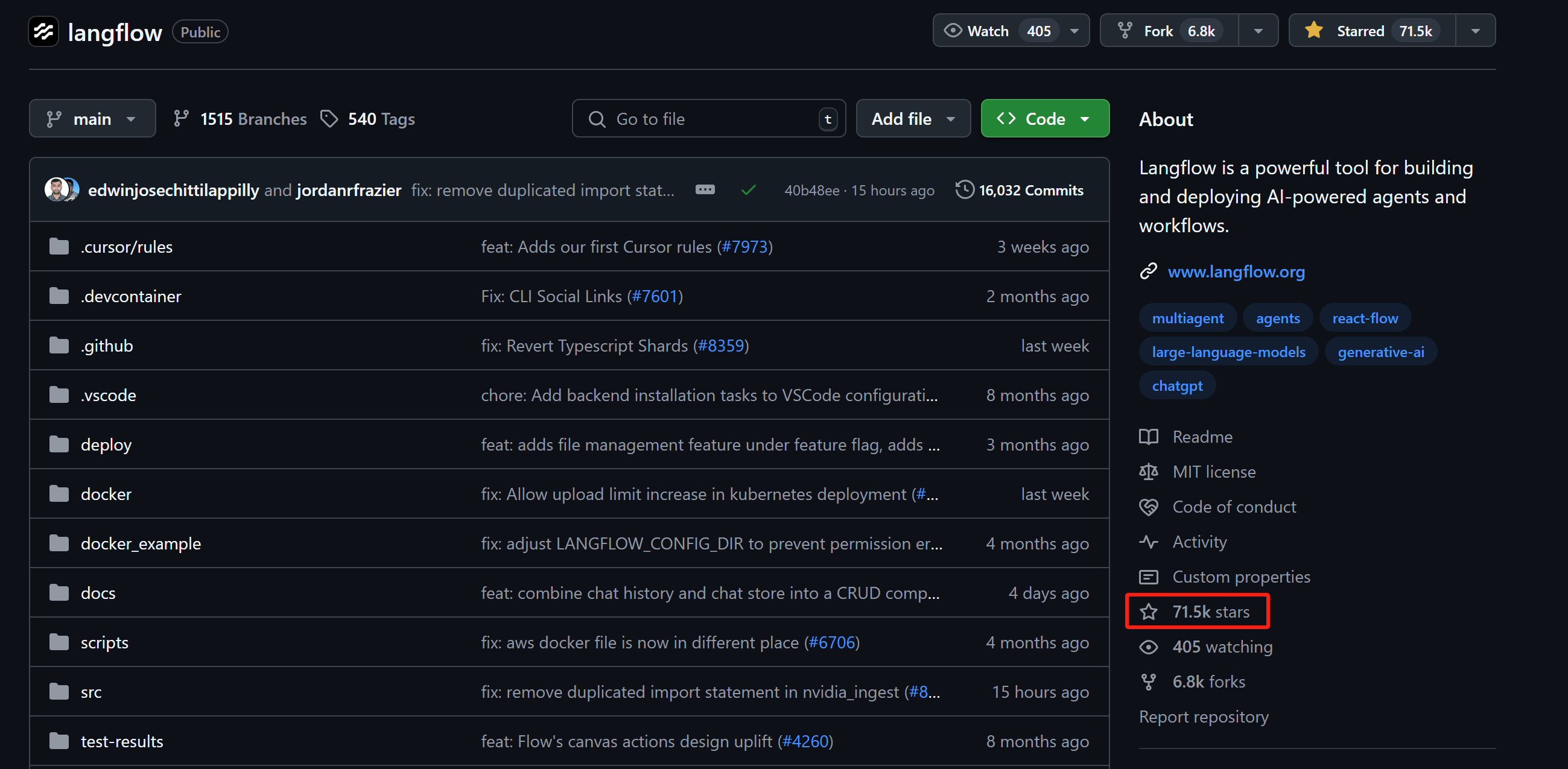Open the Add file dropdown
The image size is (1568, 769).
coord(913,118)
